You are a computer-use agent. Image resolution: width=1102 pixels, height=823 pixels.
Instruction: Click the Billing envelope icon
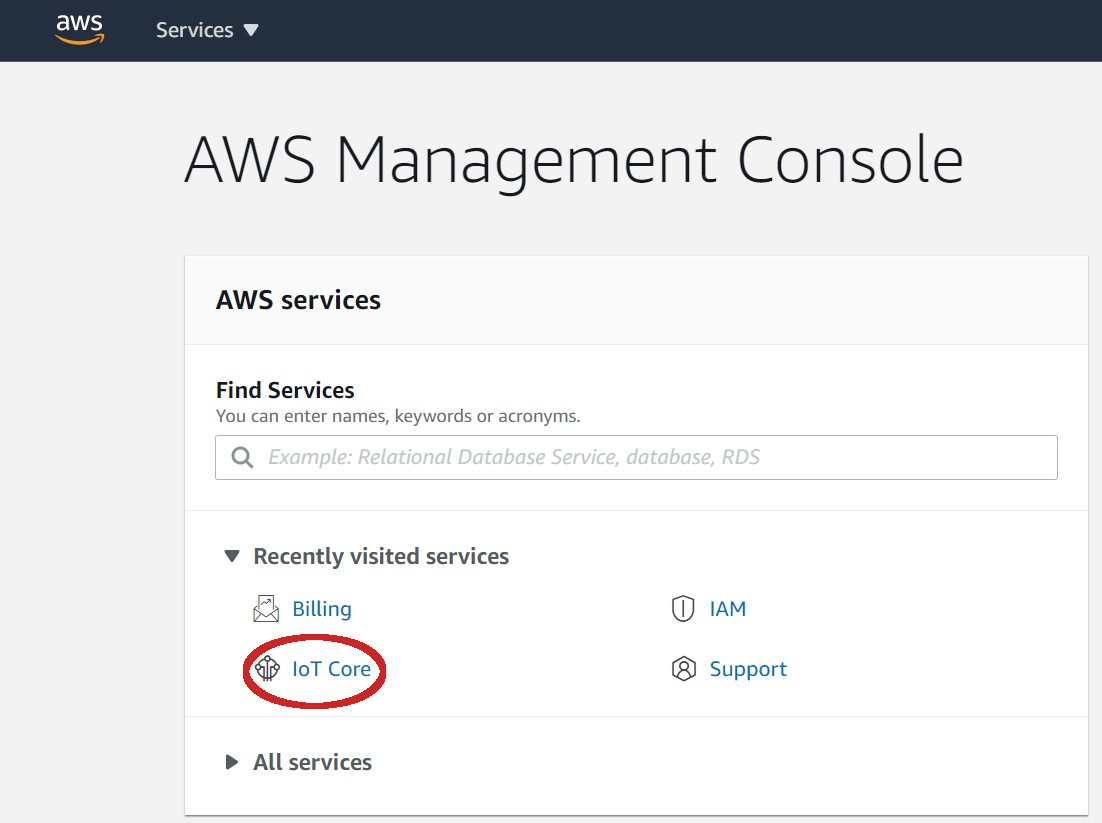[266, 609]
